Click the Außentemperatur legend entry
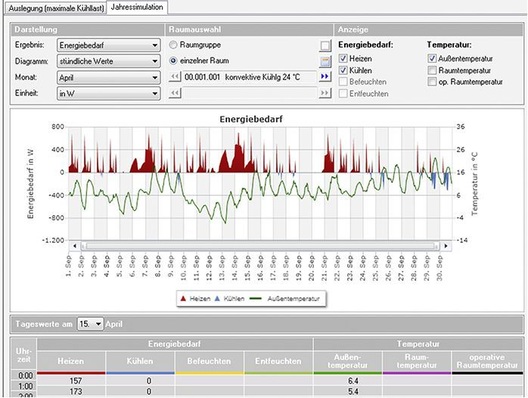Image resolution: width=528 pixels, height=398 pixels. pos(285,299)
